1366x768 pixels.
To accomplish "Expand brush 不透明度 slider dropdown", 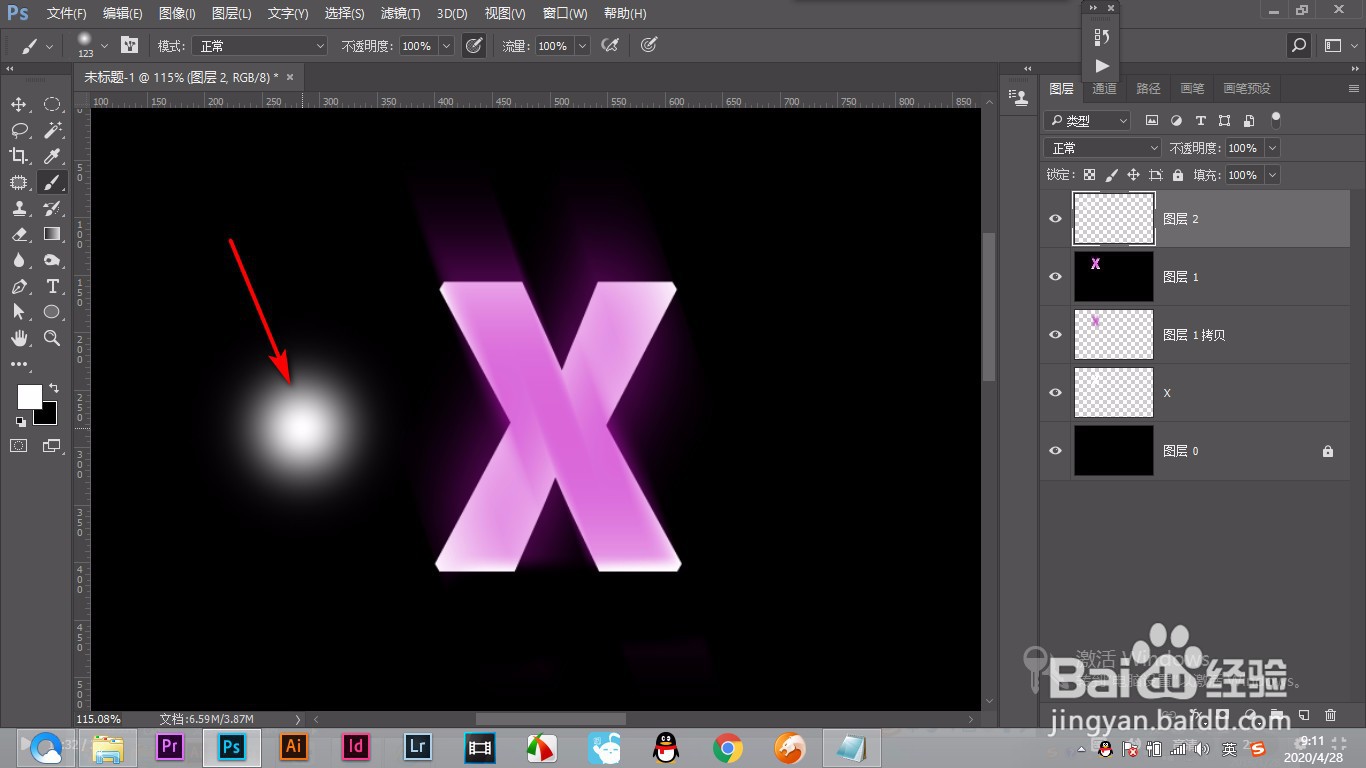I will click(x=446, y=46).
